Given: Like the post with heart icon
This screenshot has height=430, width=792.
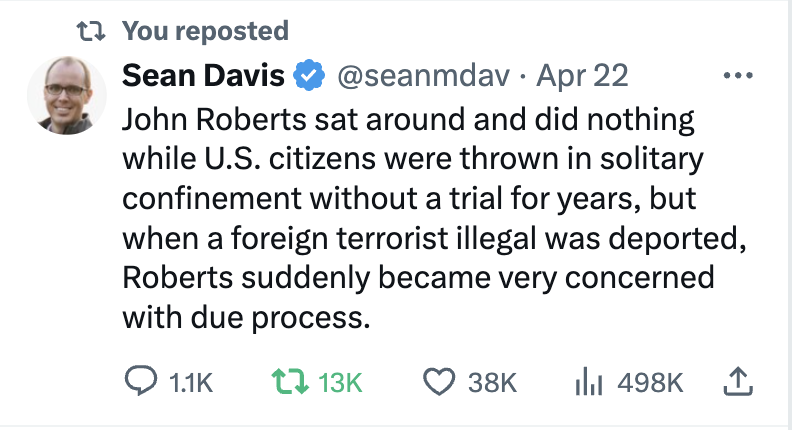Looking at the screenshot, I should click(x=439, y=381).
